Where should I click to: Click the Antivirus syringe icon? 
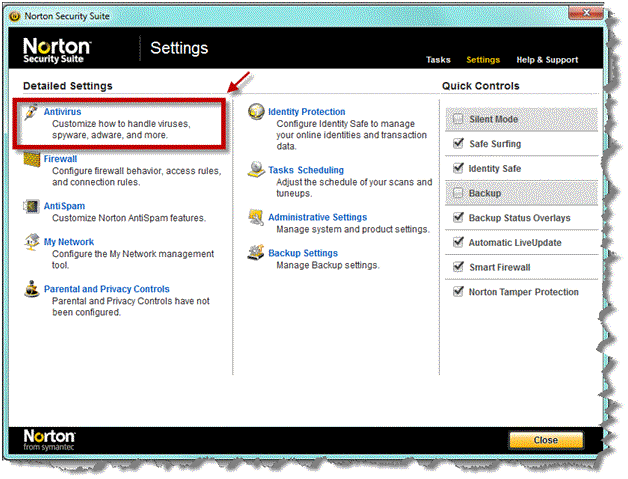[x=31, y=112]
